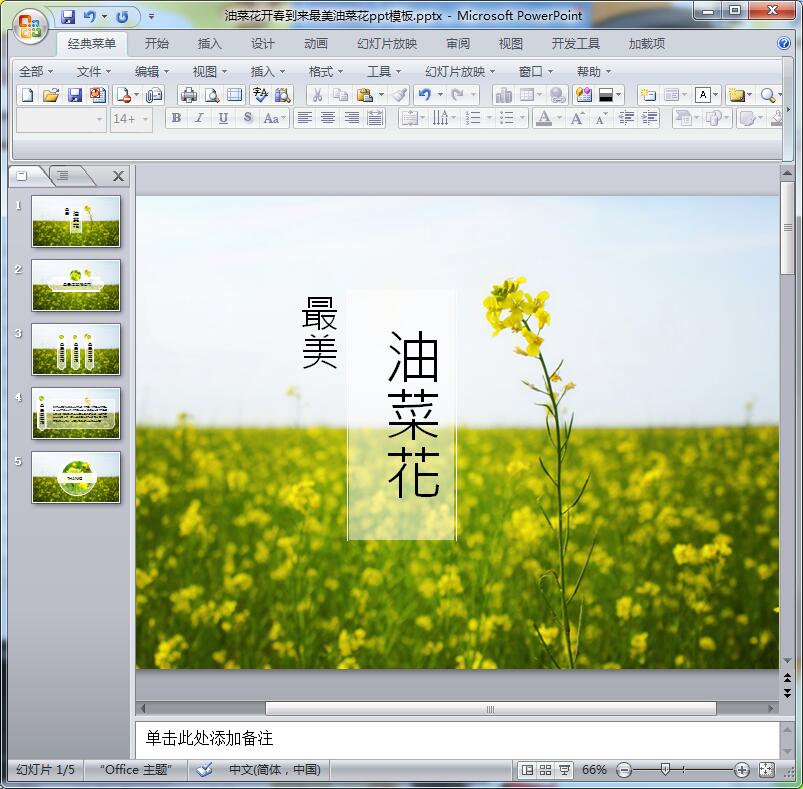Click the Insert chart icon
Screen dimensions: 803x789
click(x=503, y=95)
